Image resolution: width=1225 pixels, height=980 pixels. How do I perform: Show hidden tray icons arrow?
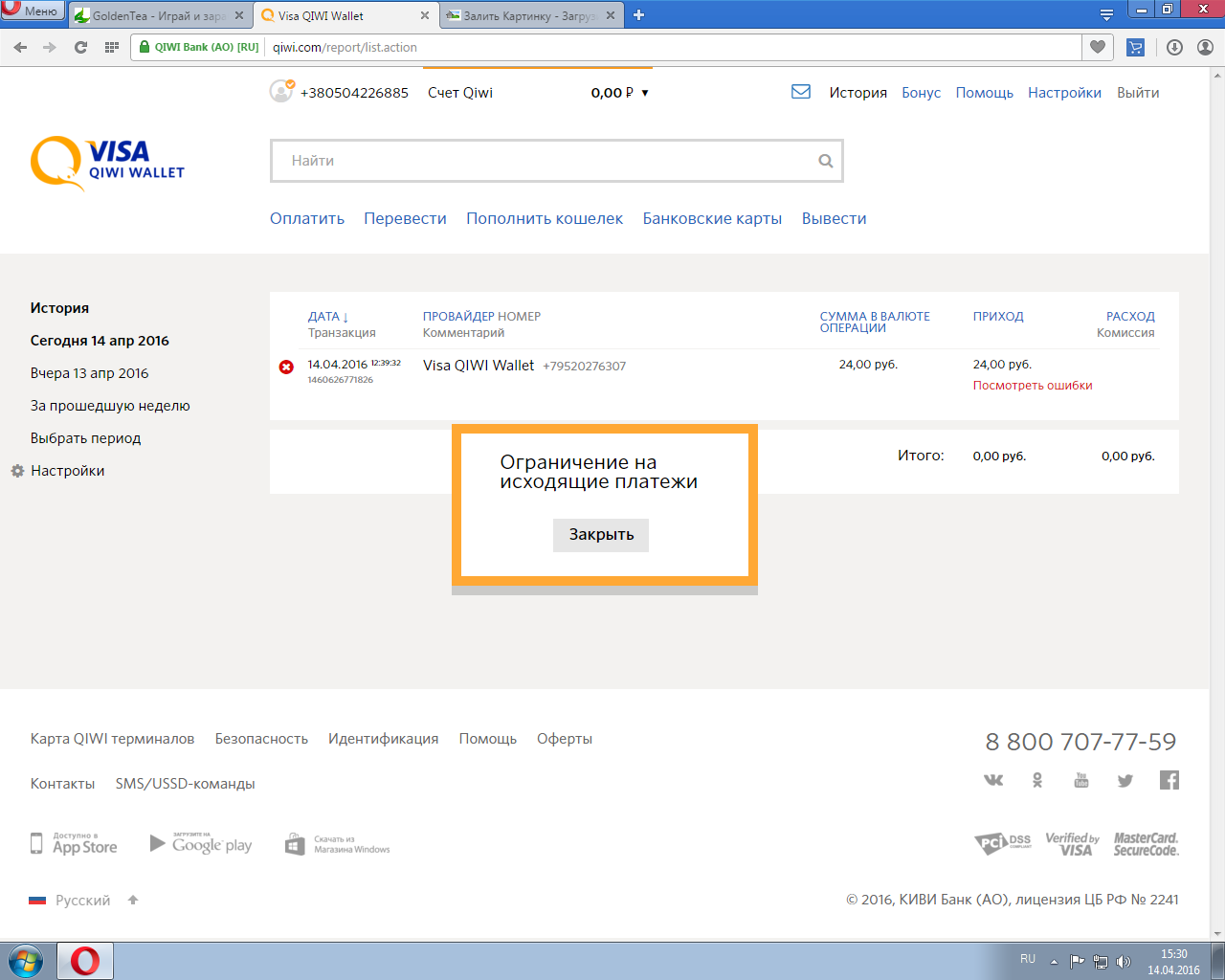1054,961
